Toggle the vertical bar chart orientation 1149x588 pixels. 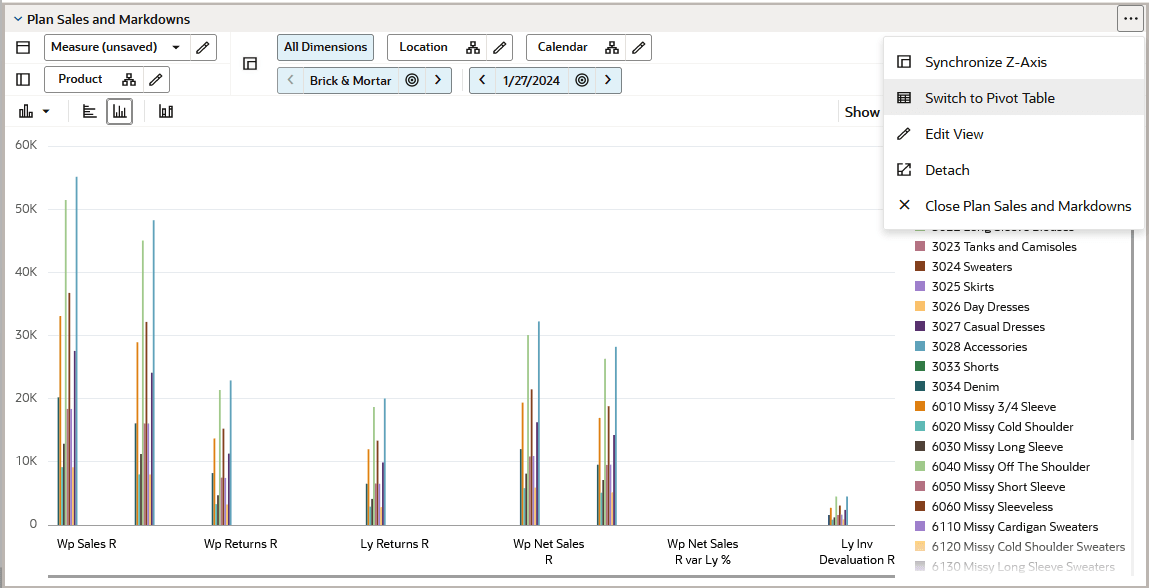pyautogui.click(x=119, y=111)
